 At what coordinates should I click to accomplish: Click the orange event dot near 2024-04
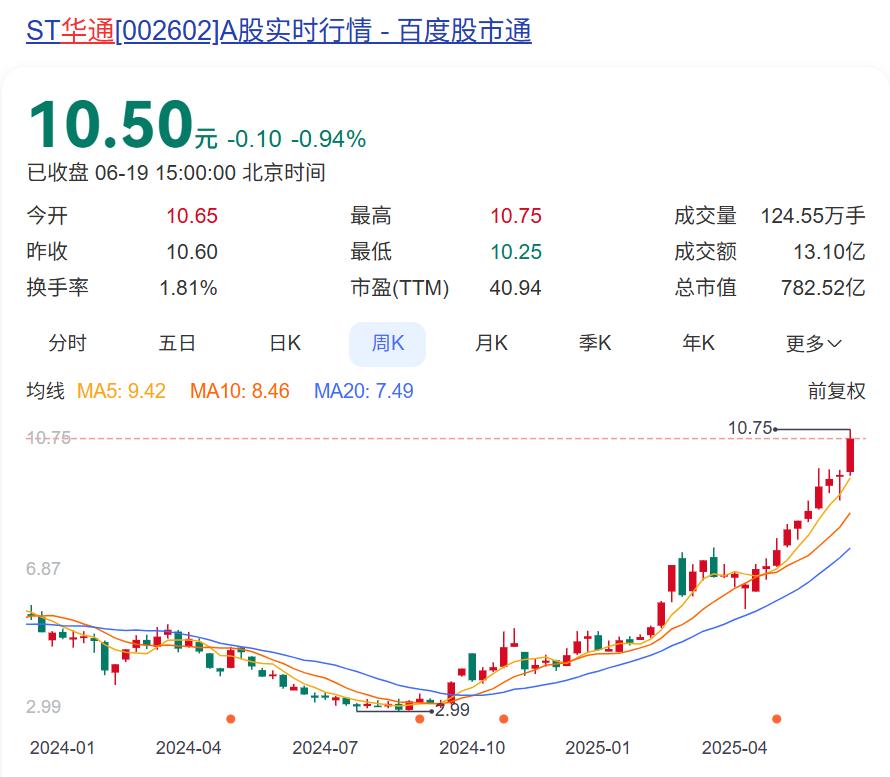231,718
